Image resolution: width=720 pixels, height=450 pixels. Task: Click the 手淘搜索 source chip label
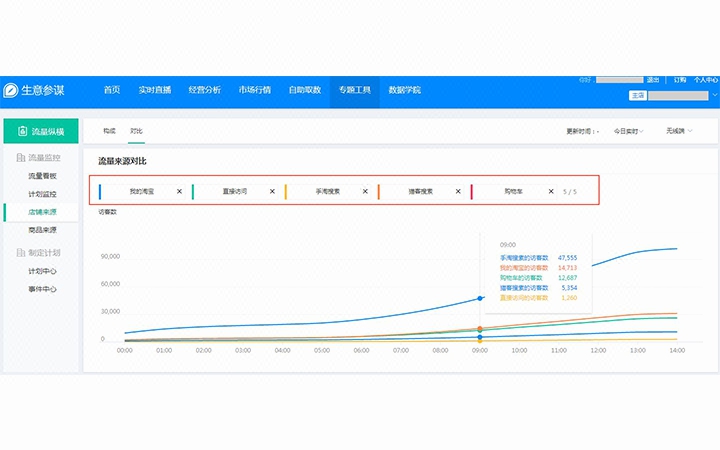327,191
